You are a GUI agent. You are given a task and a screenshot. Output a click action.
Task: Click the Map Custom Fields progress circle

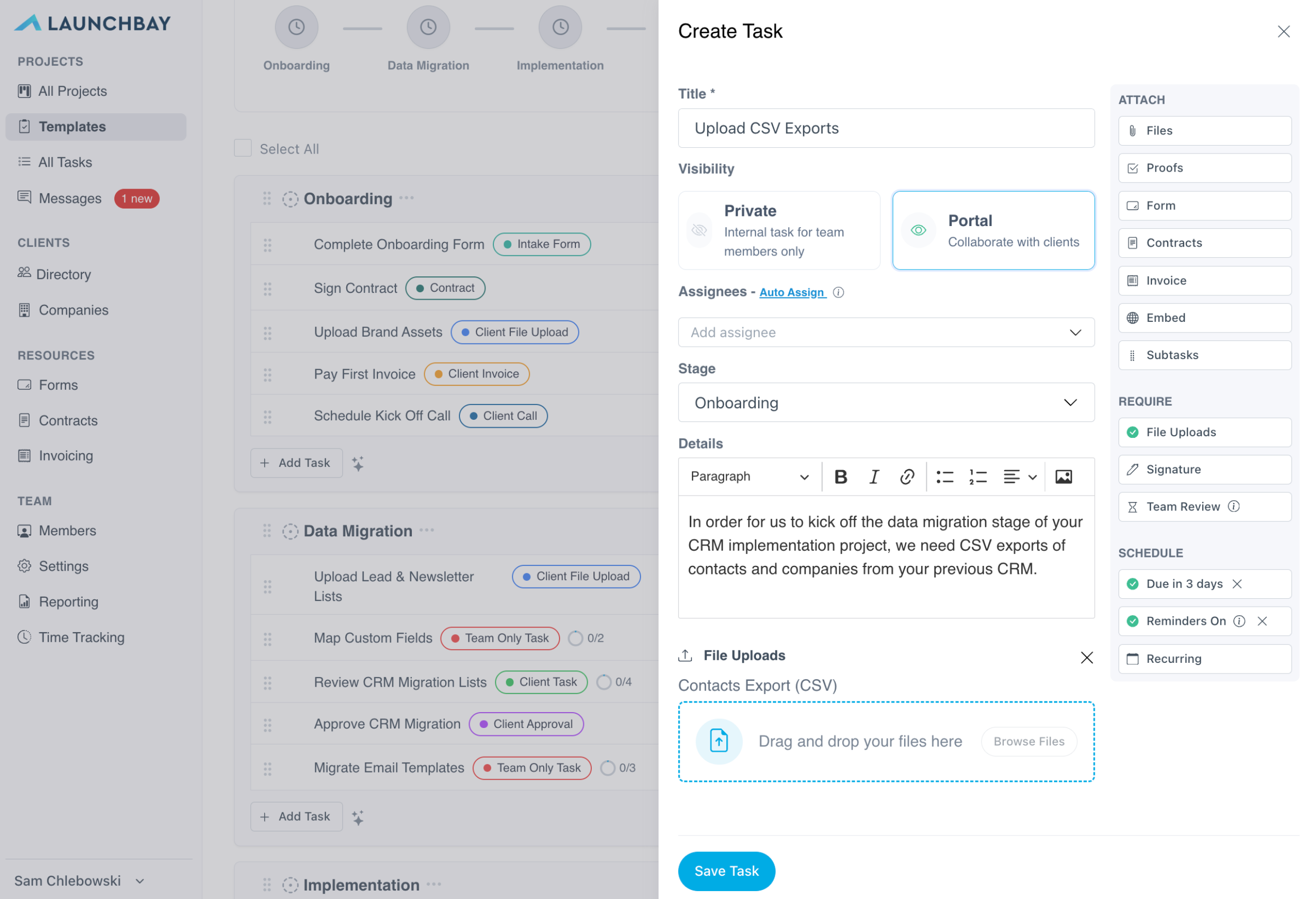[575, 639]
